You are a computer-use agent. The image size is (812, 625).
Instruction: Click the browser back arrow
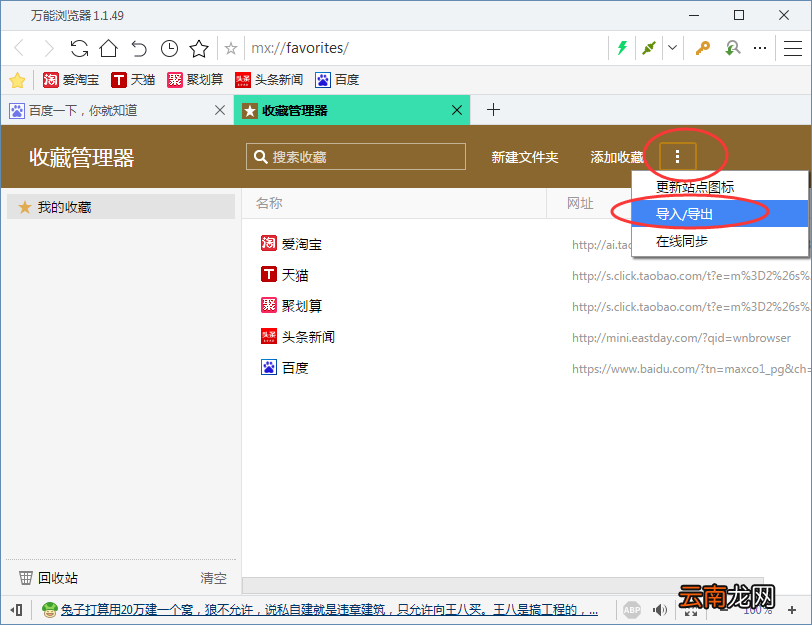click(19, 48)
